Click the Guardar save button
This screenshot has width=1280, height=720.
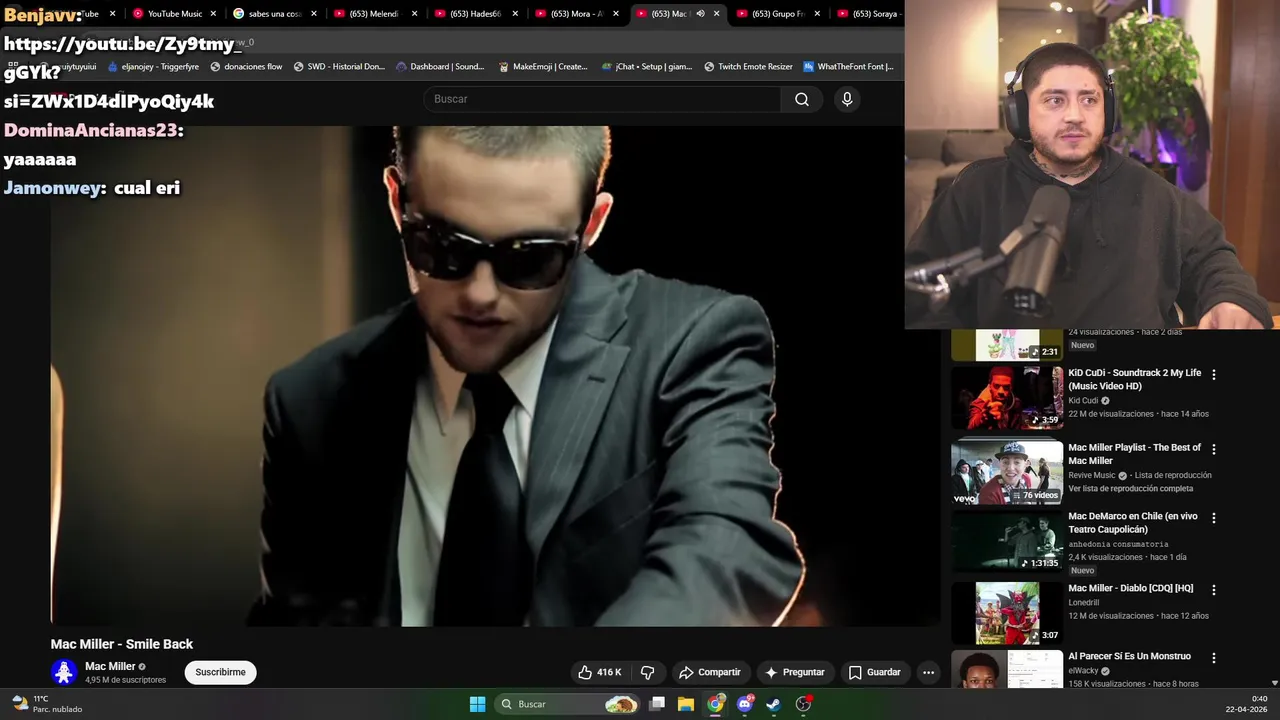pos(875,672)
